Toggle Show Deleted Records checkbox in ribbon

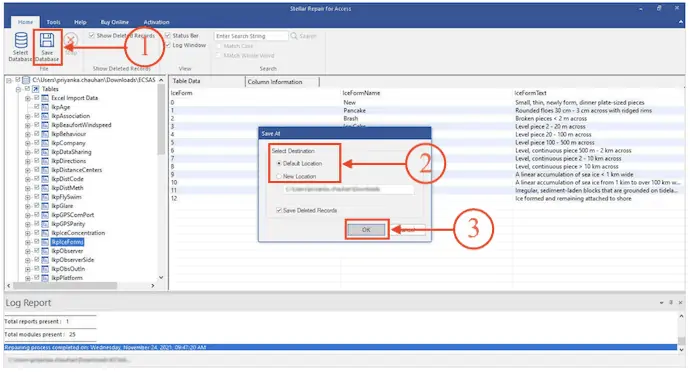tap(92, 35)
